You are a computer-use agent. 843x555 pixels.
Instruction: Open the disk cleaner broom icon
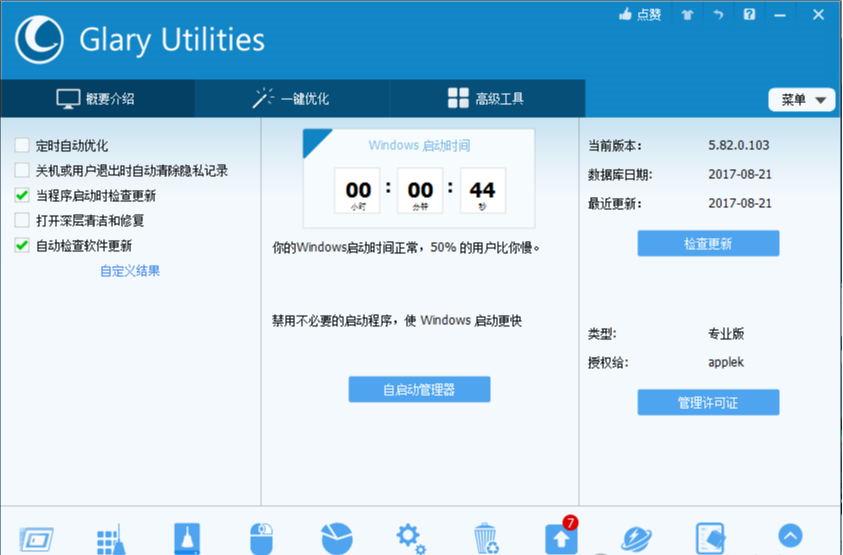click(x=187, y=538)
